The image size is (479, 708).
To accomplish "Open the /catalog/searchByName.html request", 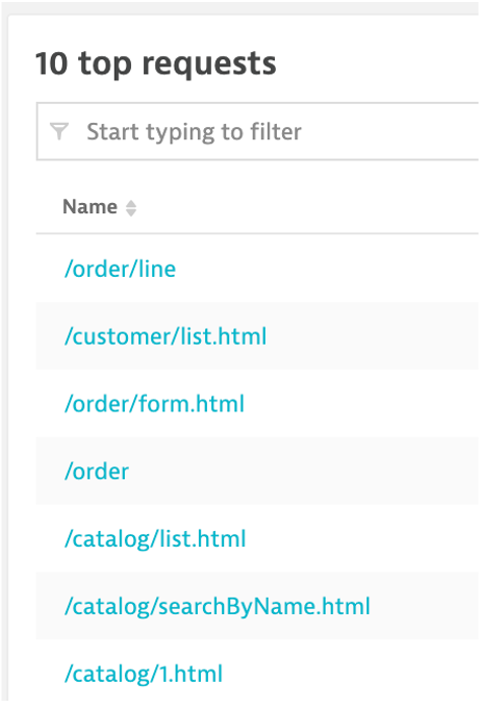I will tap(217, 606).
